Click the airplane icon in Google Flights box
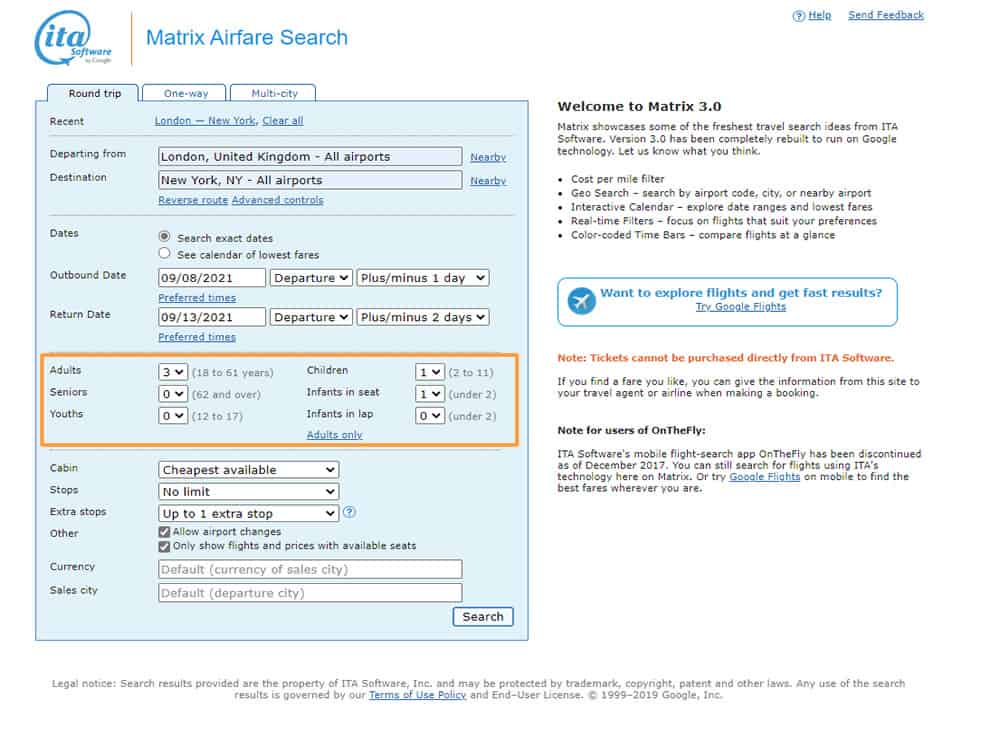The height and width of the screenshot is (749, 1000). coord(581,300)
